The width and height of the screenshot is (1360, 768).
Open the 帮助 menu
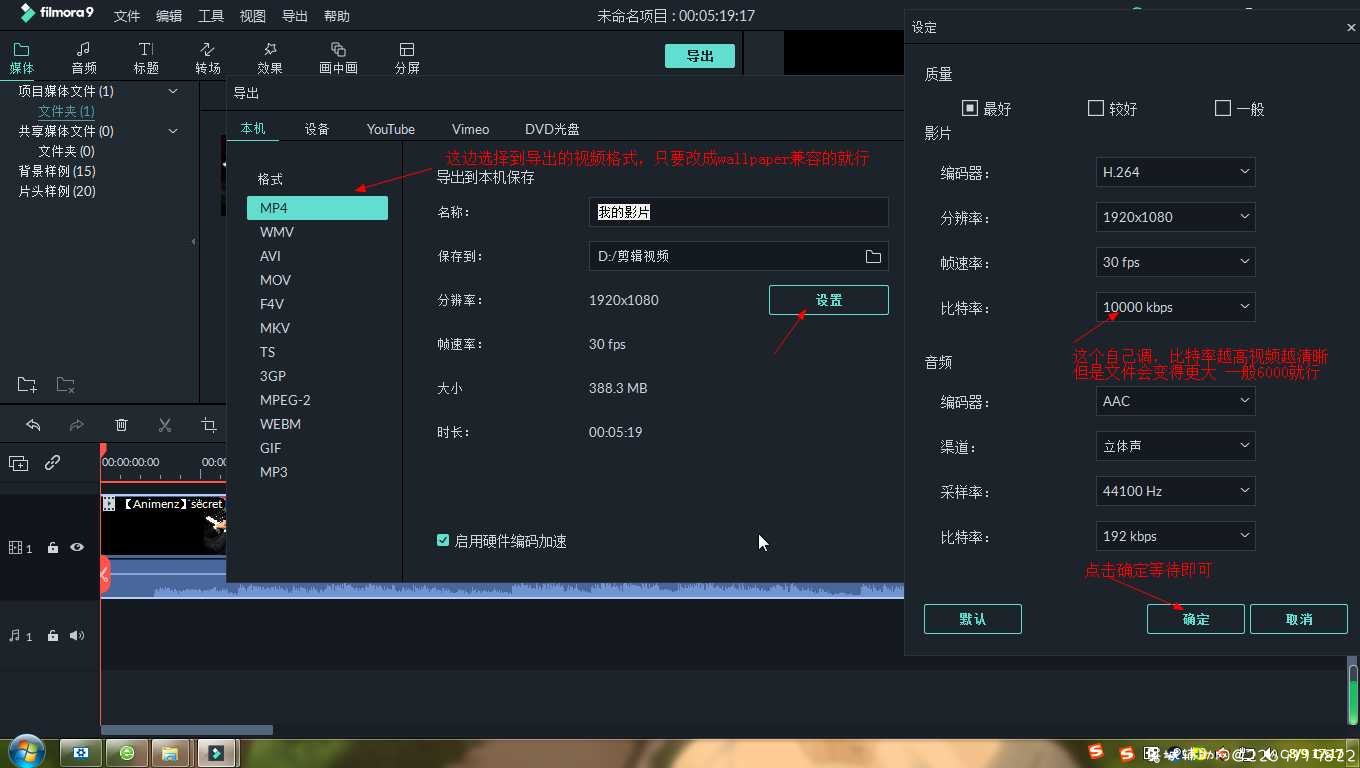coord(337,16)
